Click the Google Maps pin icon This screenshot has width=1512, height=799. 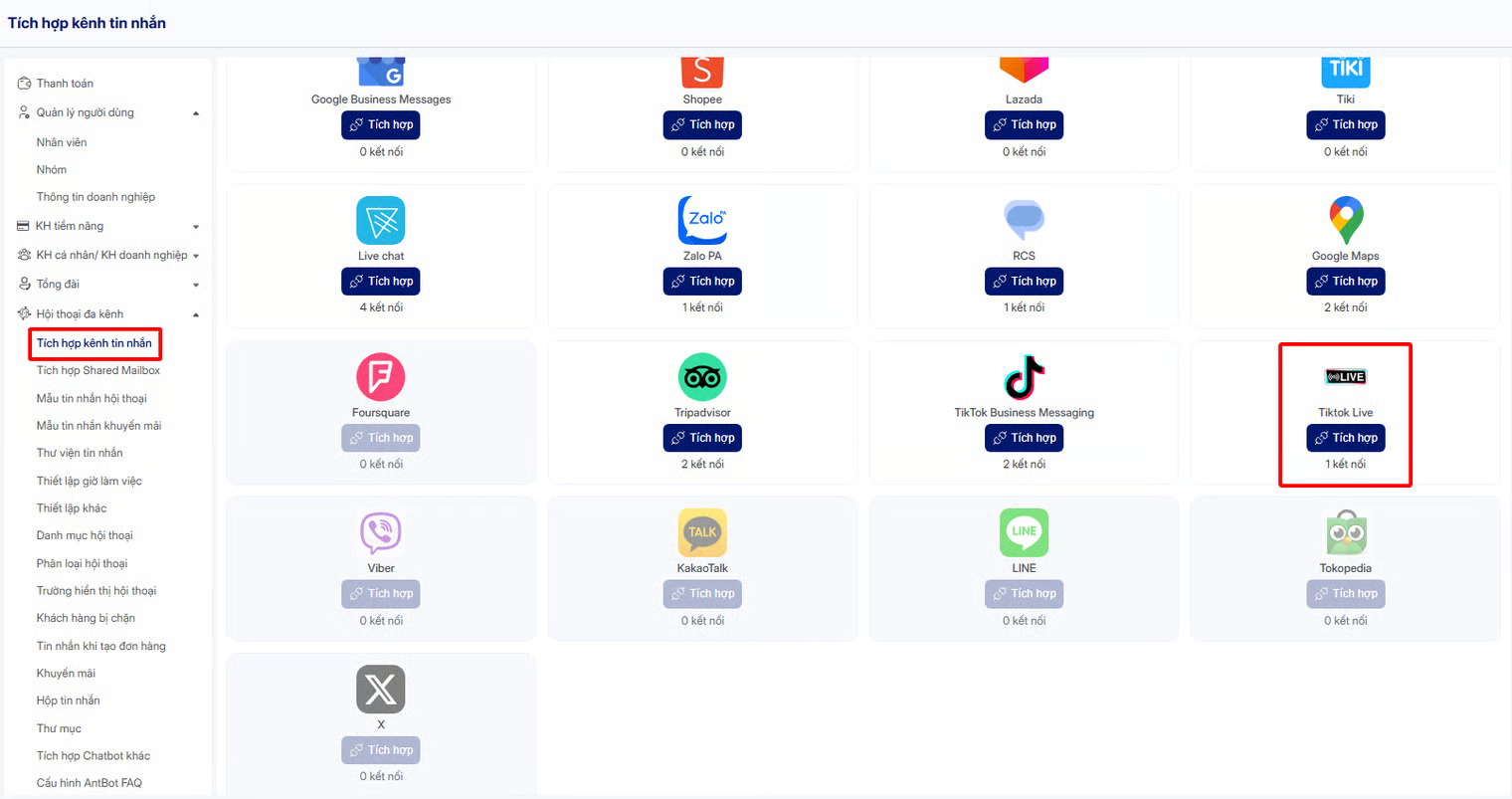tap(1346, 220)
